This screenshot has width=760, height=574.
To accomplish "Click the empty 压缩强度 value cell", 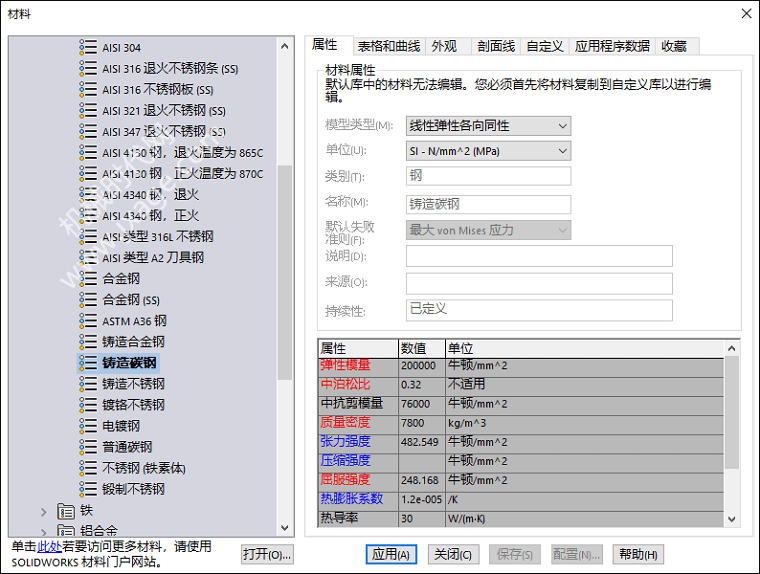I will (422, 461).
